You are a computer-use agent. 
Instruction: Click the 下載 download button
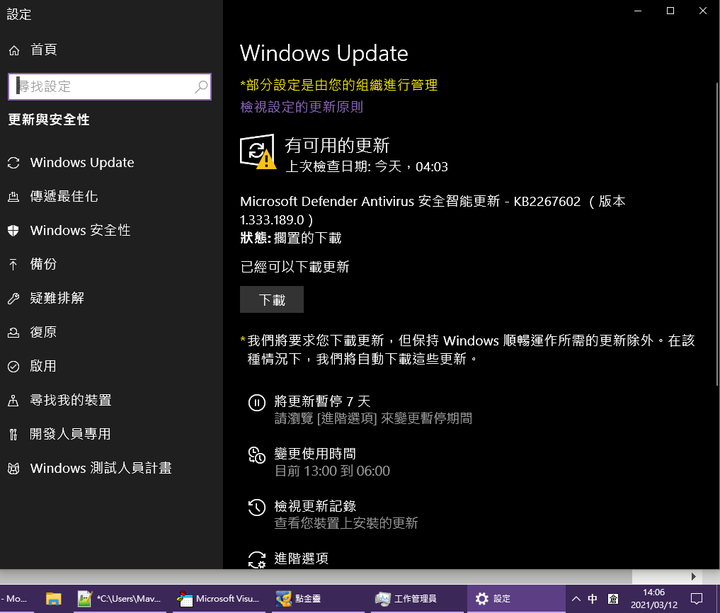(x=272, y=300)
